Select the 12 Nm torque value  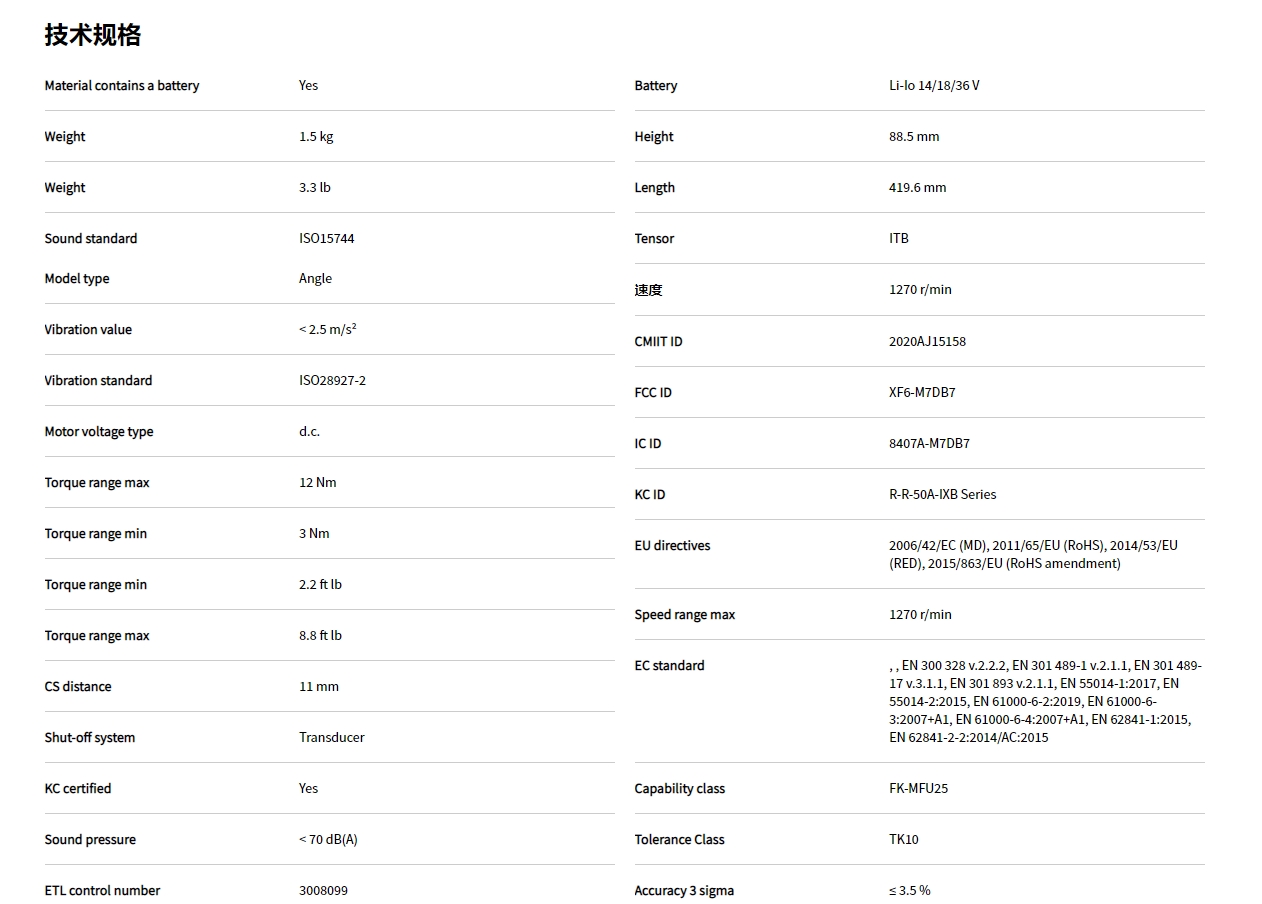click(x=317, y=483)
